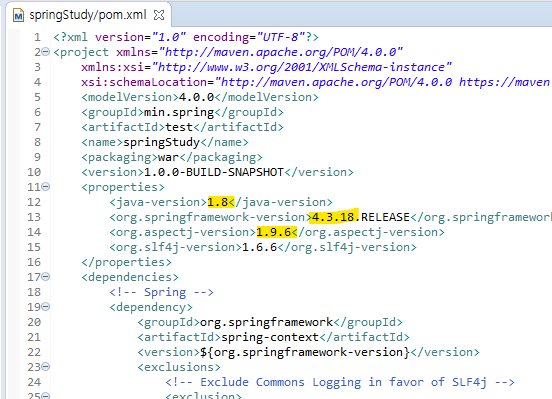Screen dimensions: 552x399
Task: Collapse the project element at line 2
Action: (x=46, y=52)
